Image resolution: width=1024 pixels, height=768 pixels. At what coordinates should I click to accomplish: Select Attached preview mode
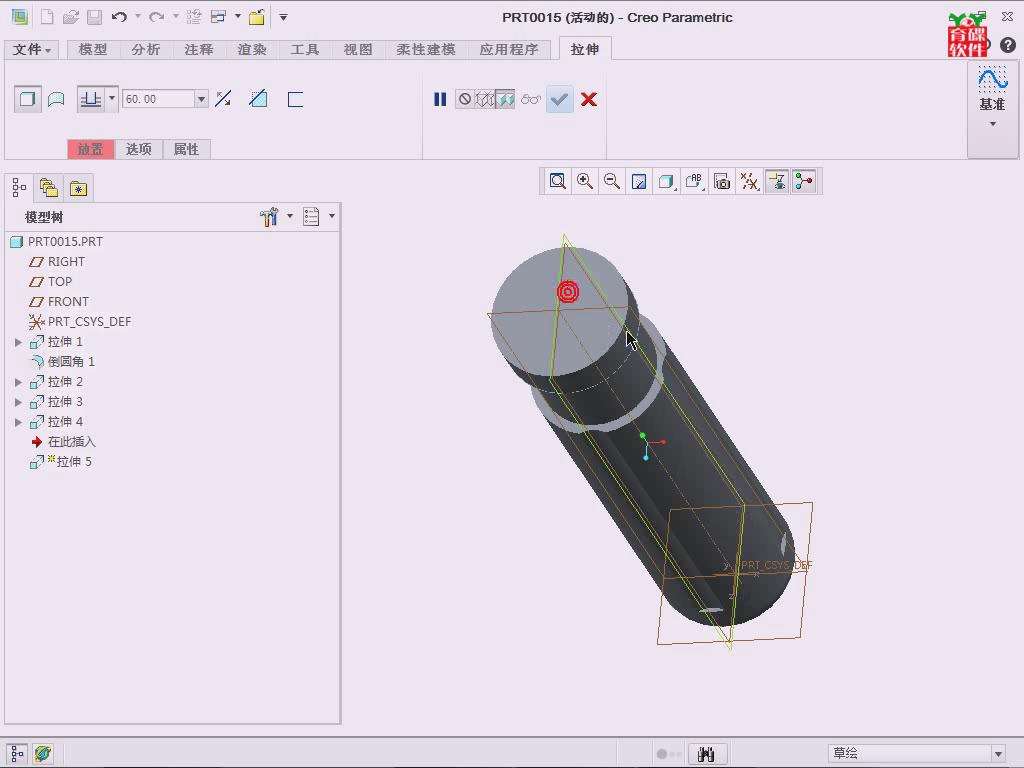click(505, 99)
